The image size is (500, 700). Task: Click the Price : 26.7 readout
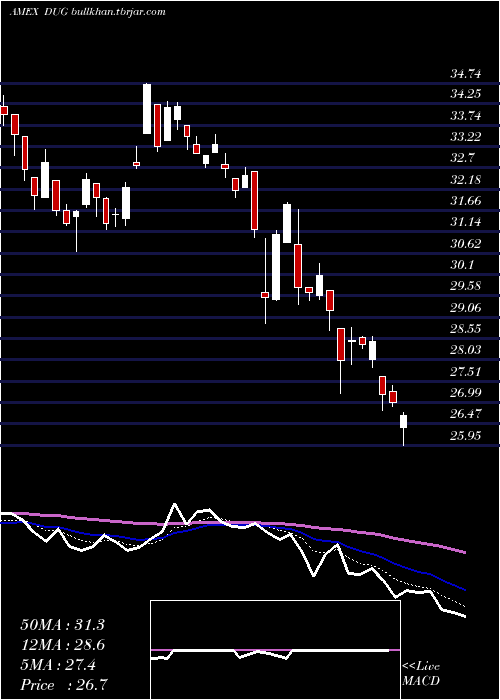(64, 685)
